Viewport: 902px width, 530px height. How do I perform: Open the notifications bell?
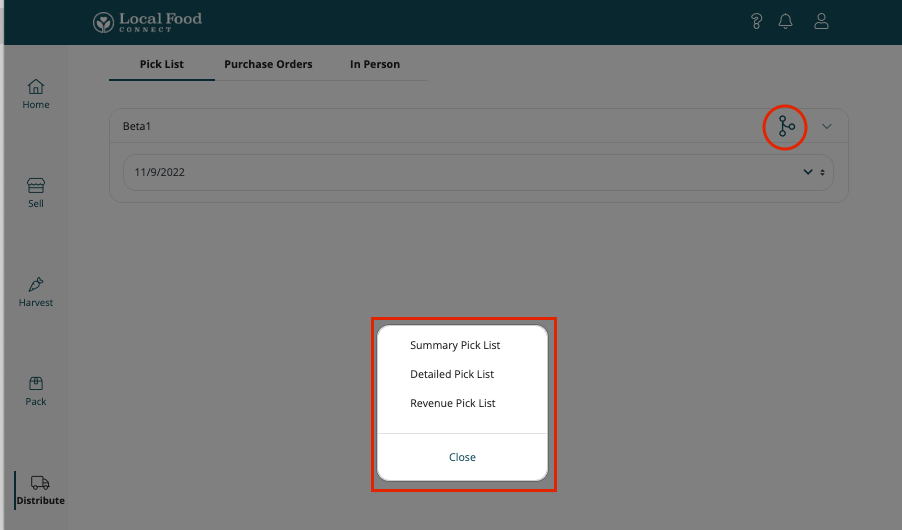pos(786,22)
